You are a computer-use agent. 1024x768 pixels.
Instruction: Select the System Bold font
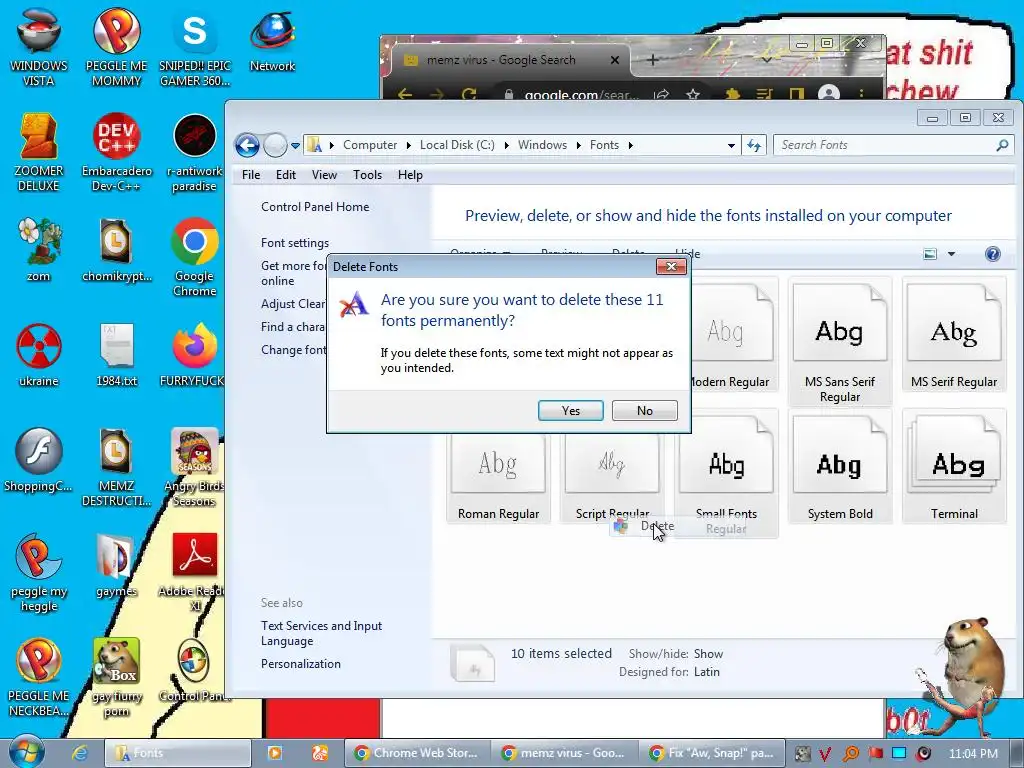[840, 466]
